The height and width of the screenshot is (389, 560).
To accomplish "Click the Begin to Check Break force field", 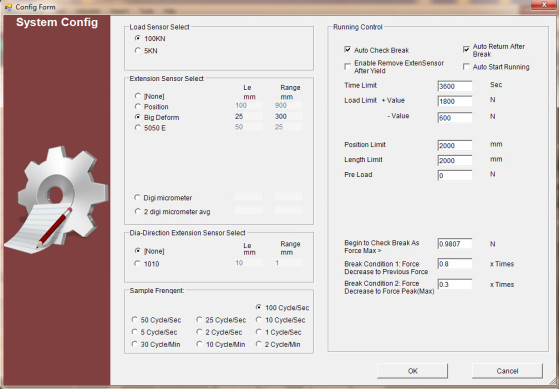I will pyautogui.click(x=455, y=244).
